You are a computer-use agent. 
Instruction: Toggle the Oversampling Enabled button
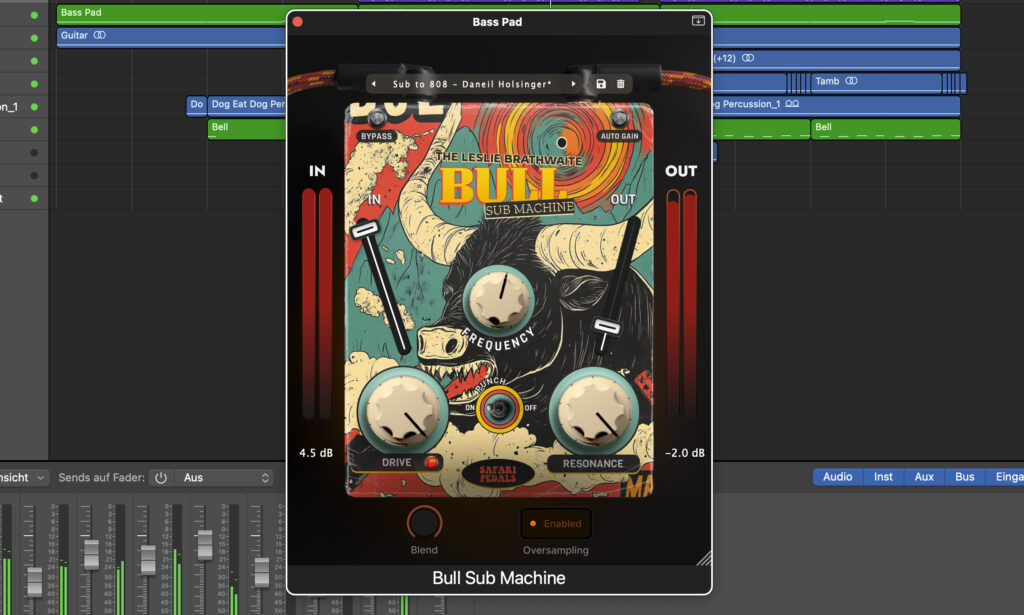tap(556, 524)
